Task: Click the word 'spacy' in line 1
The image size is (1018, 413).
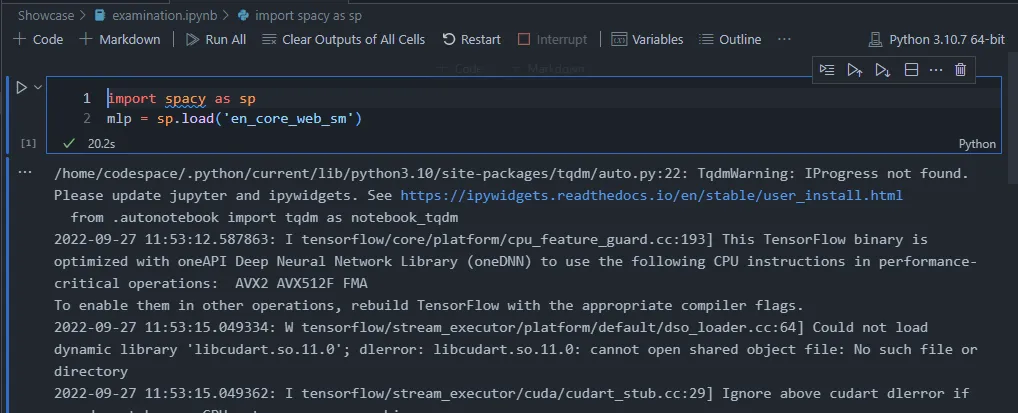Action: tap(185, 99)
